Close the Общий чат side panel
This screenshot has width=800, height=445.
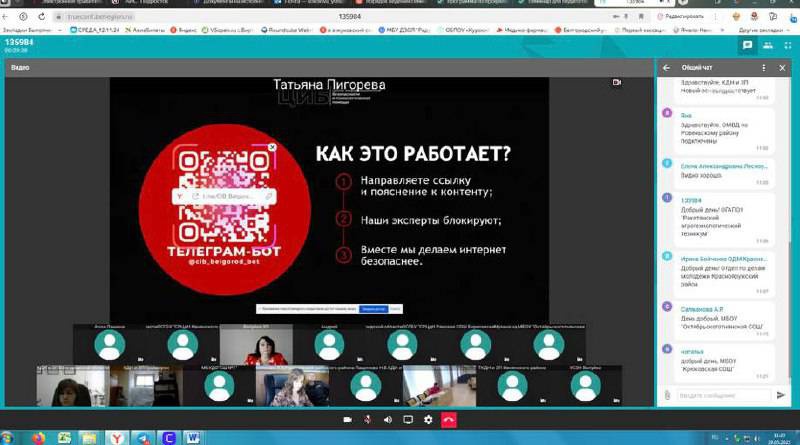pyautogui.click(x=782, y=67)
